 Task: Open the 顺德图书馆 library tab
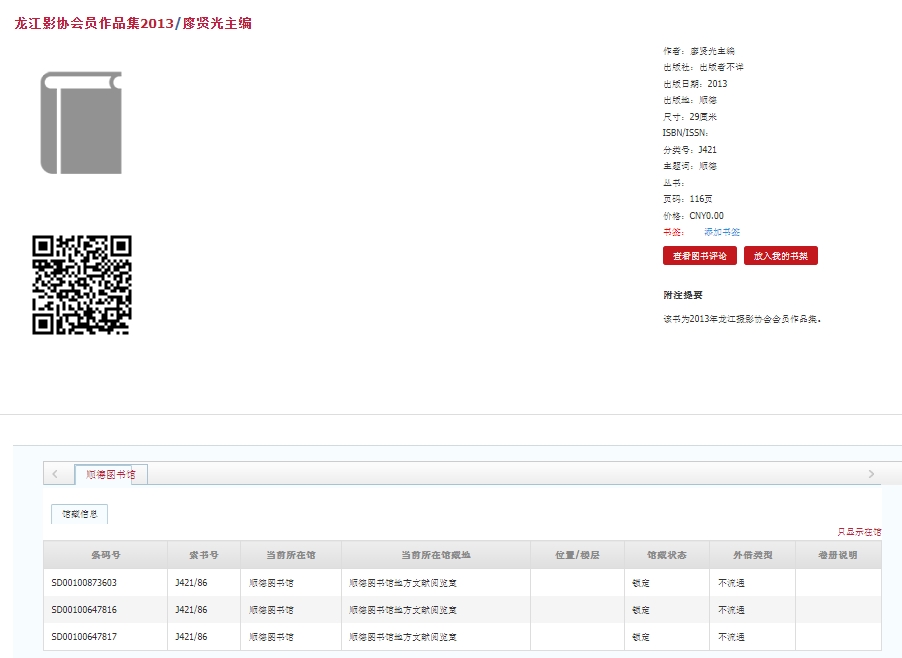coord(110,474)
